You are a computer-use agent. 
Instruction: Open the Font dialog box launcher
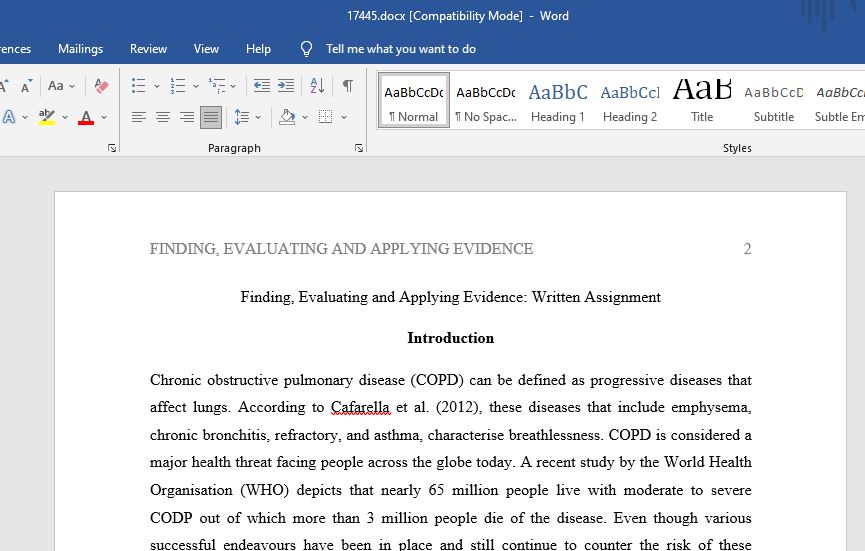point(112,148)
